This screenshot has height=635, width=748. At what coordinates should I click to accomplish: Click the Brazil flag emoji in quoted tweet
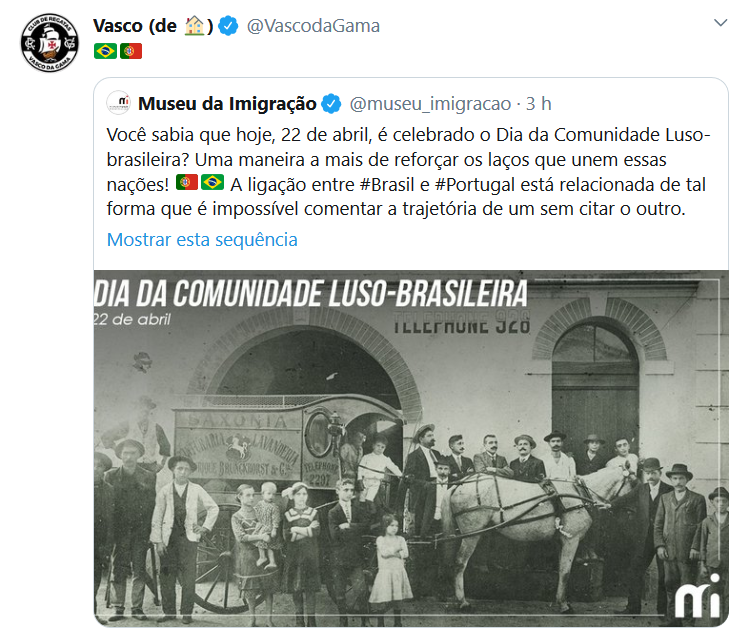pyautogui.click(x=213, y=182)
